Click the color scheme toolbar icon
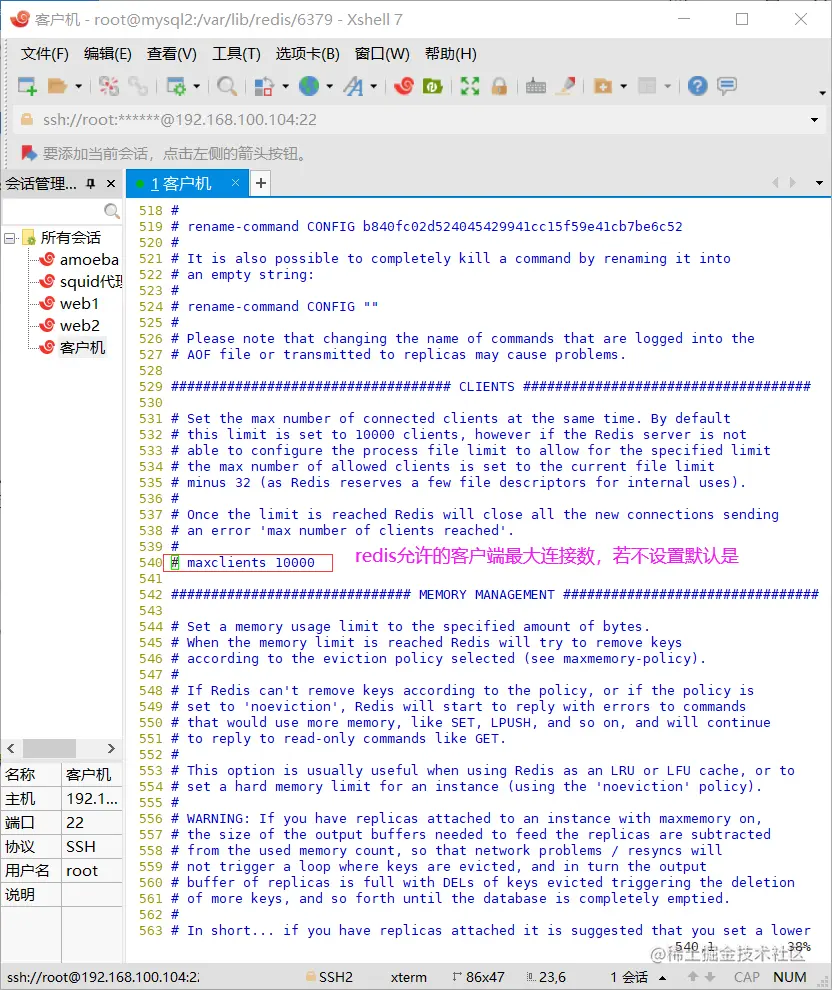This screenshot has height=990, width=832. (x=263, y=86)
